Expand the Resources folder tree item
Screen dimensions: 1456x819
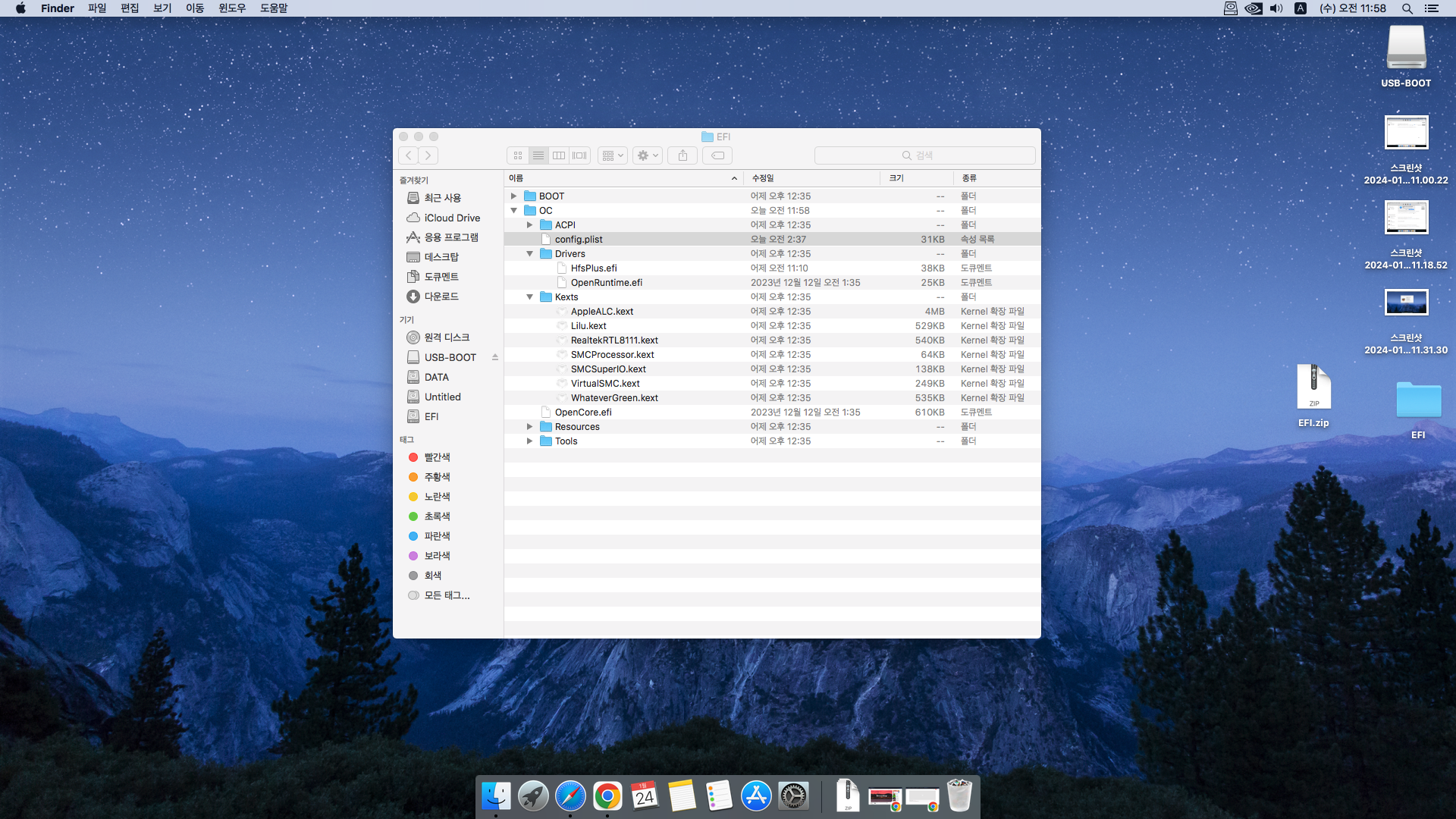(x=529, y=426)
